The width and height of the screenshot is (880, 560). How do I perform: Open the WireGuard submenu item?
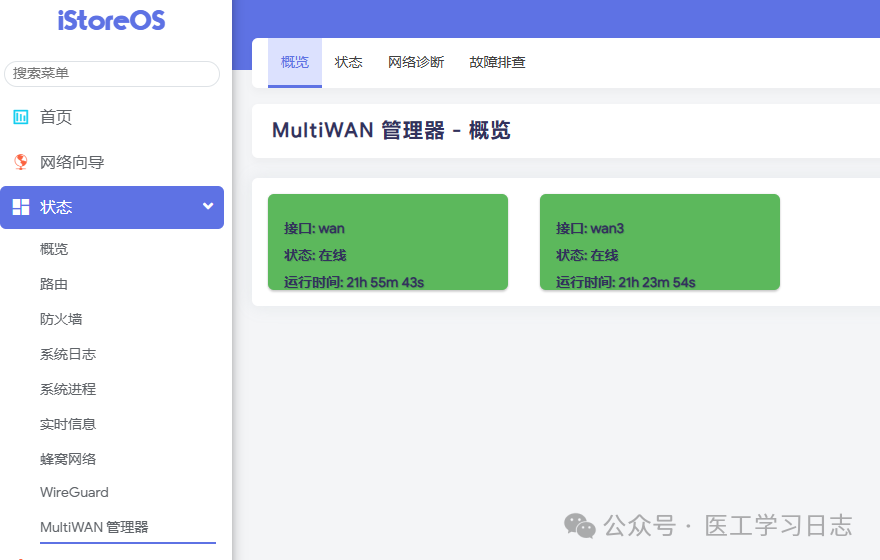(74, 492)
